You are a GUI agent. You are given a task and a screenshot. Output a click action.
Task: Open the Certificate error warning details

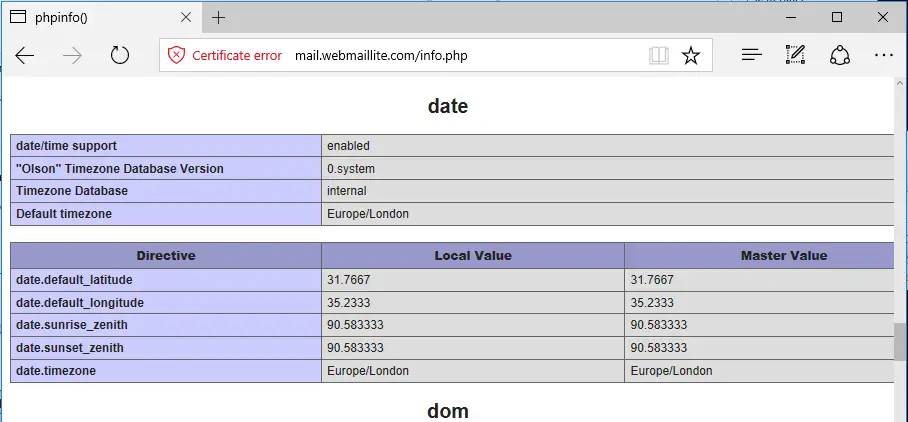[x=225, y=56]
